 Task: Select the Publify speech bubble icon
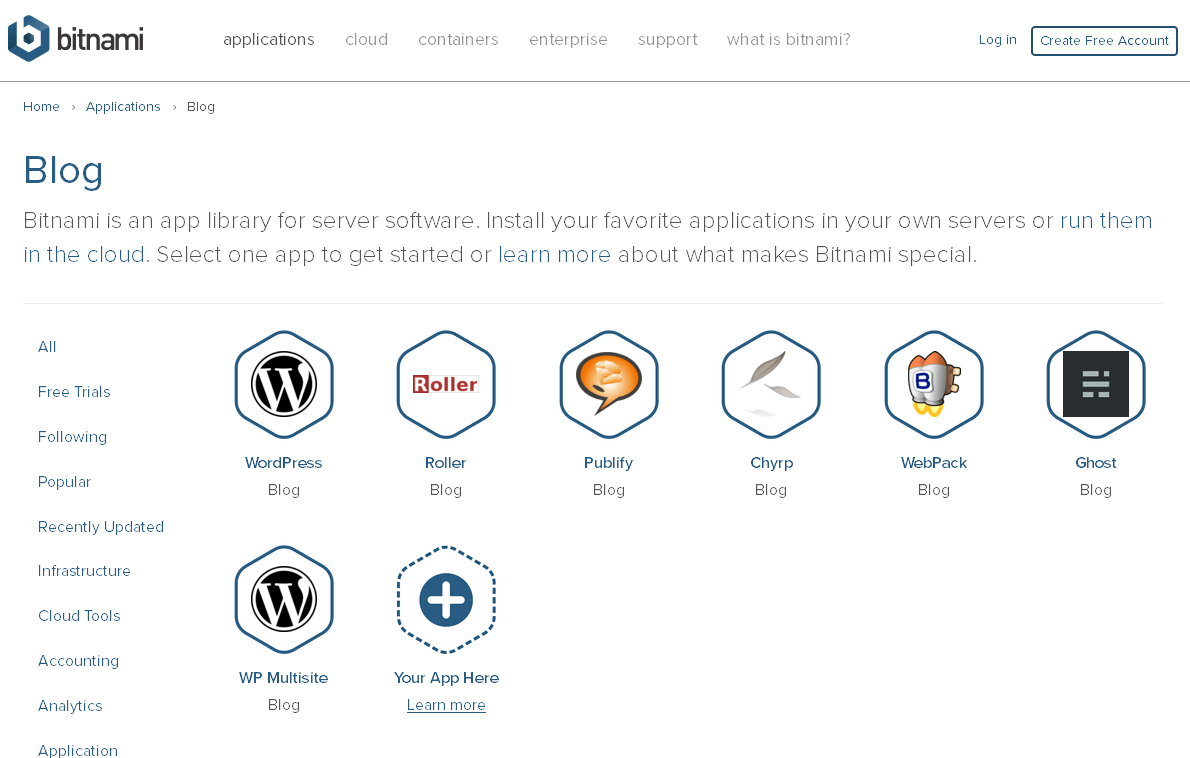click(609, 384)
